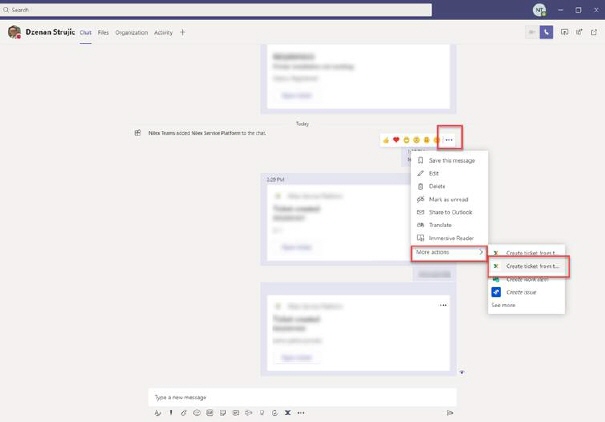Click See more in actions submenu

[503, 305]
